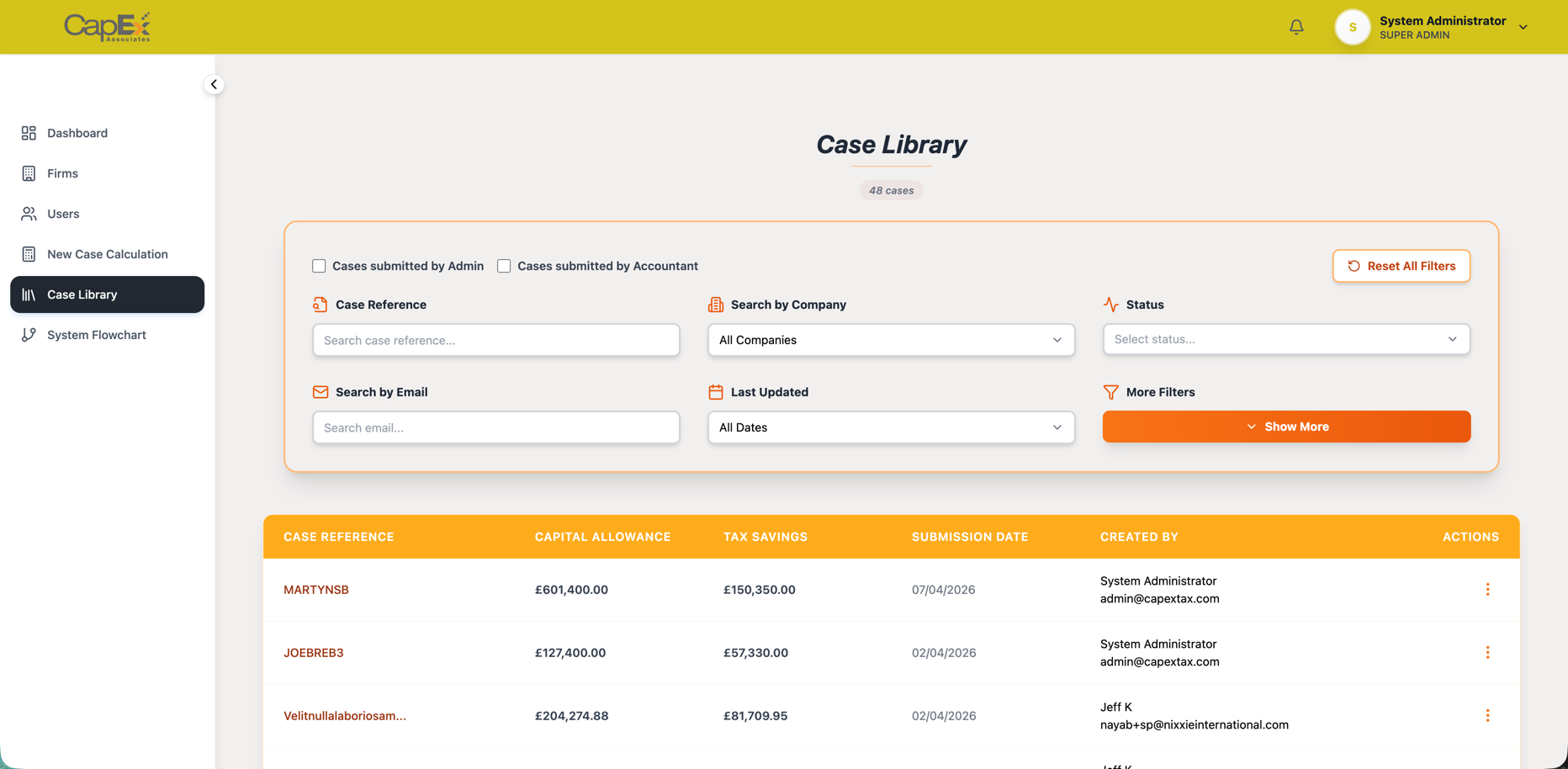
Task: Go to Firms in the sidebar
Action: coord(62,173)
